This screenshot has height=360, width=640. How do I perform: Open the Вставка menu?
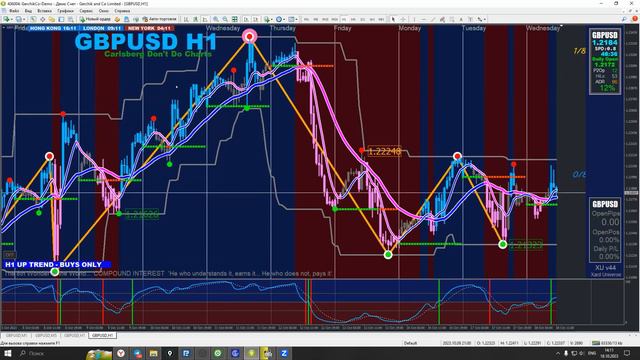click(44, 11)
